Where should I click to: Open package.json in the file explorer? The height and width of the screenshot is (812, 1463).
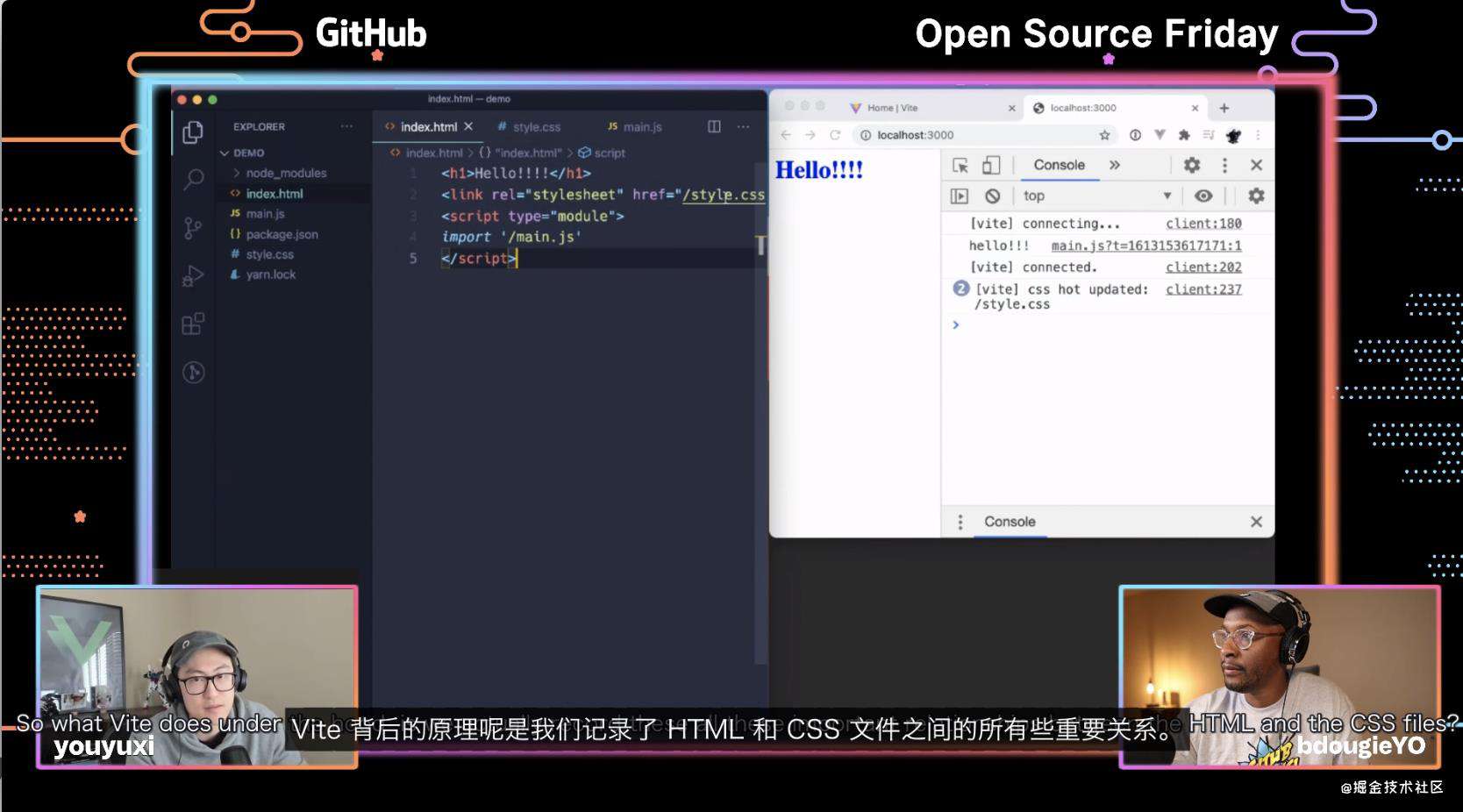282,234
